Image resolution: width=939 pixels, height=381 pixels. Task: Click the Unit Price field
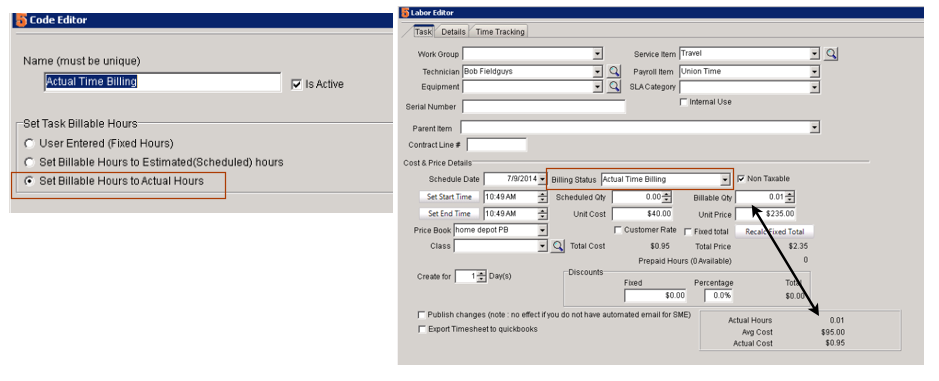coord(765,214)
